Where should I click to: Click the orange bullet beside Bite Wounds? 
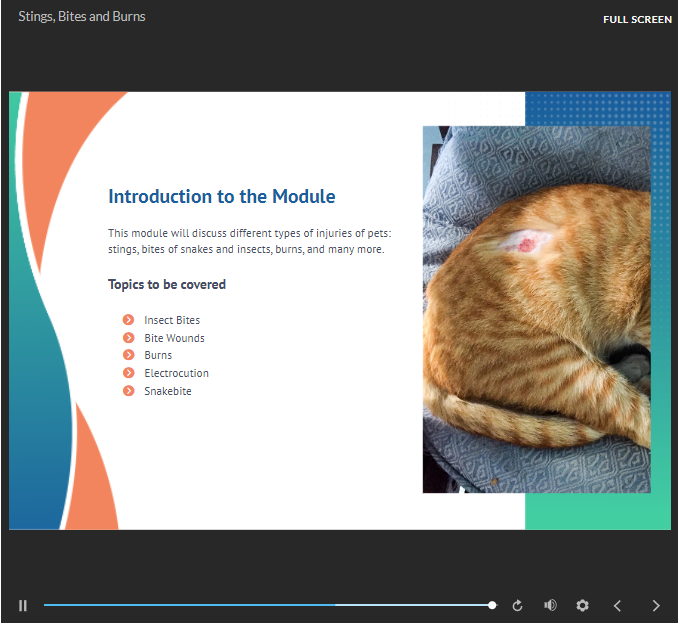[x=128, y=338]
